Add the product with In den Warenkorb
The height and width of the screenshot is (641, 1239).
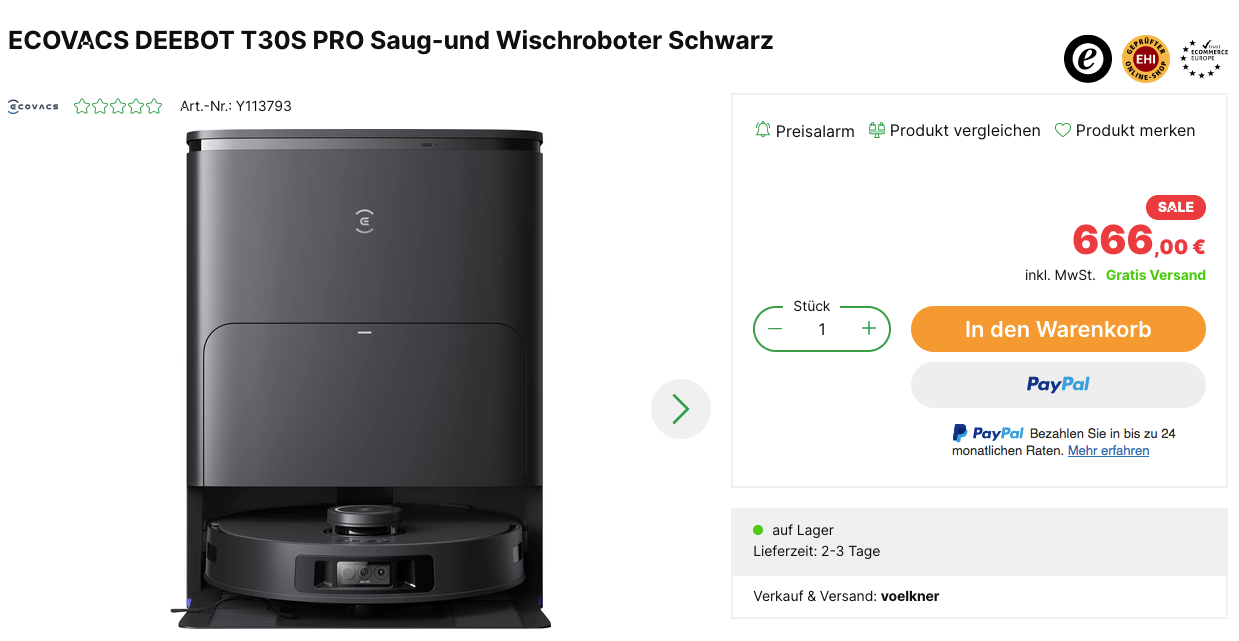tap(1058, 329)
